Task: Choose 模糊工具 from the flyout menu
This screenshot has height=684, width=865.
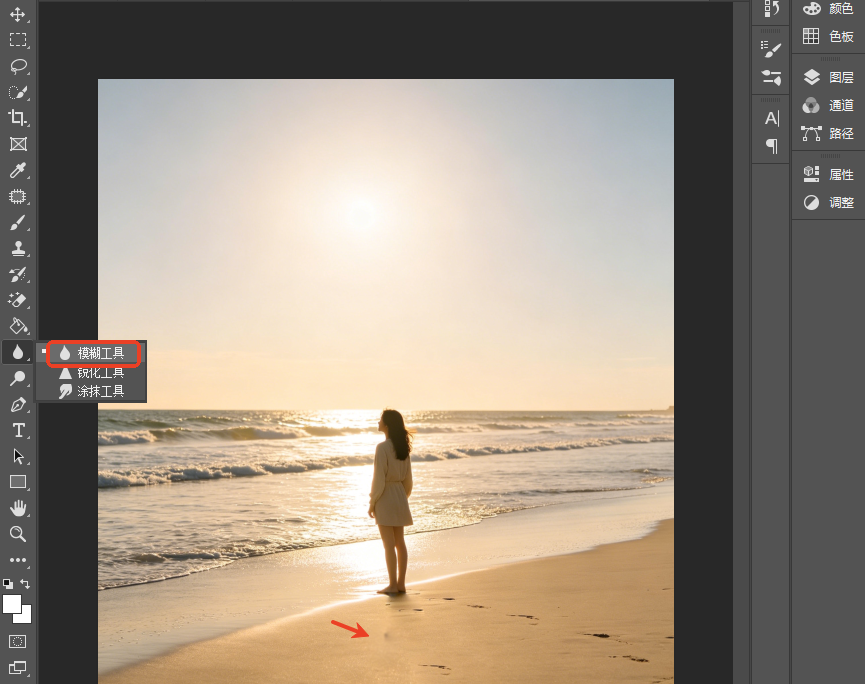Action: [92, 353]
